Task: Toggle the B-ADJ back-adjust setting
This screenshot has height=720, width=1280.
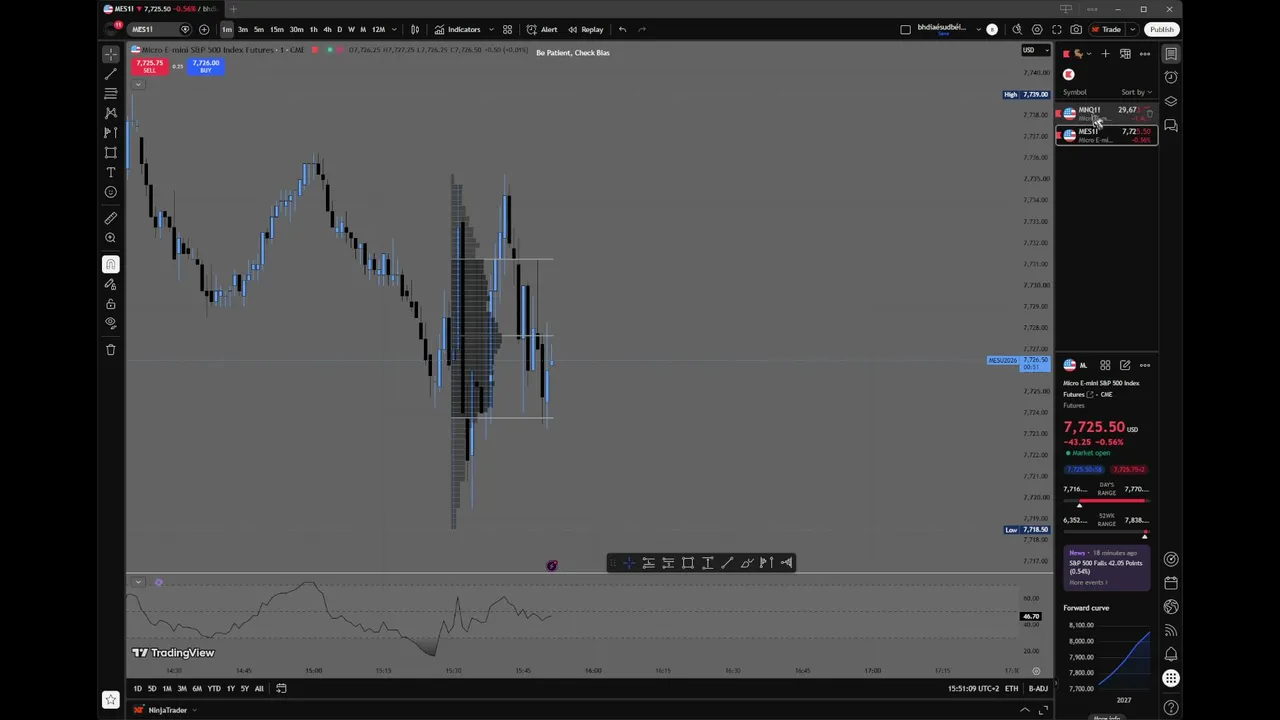Action: [x=1038, y=688]
